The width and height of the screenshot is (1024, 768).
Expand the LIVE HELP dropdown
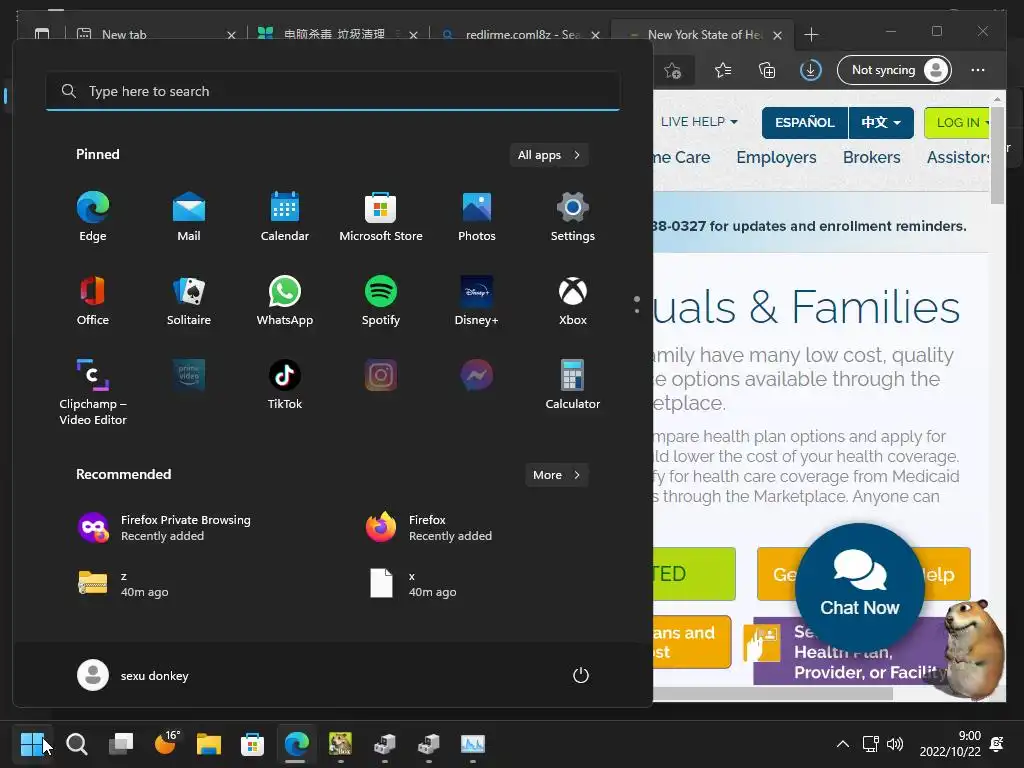[x=699, y=122]
